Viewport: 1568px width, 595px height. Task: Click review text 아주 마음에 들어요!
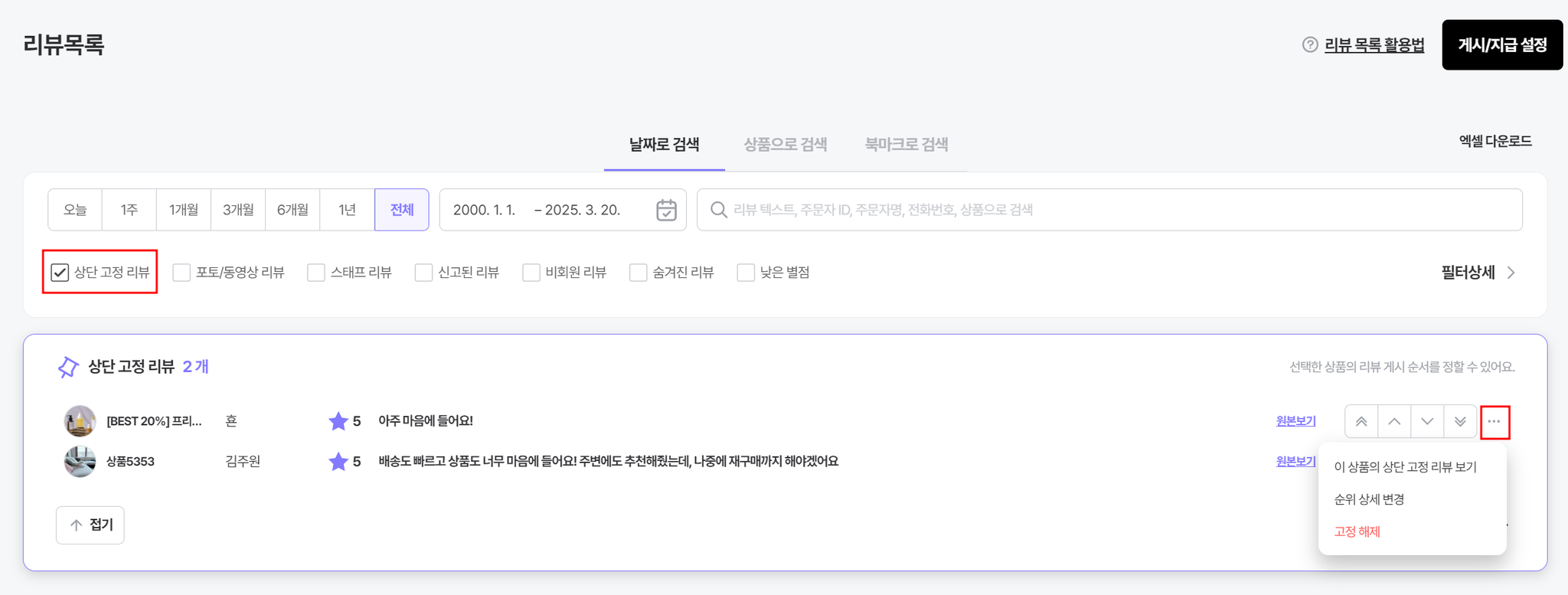tap(426, 421)
